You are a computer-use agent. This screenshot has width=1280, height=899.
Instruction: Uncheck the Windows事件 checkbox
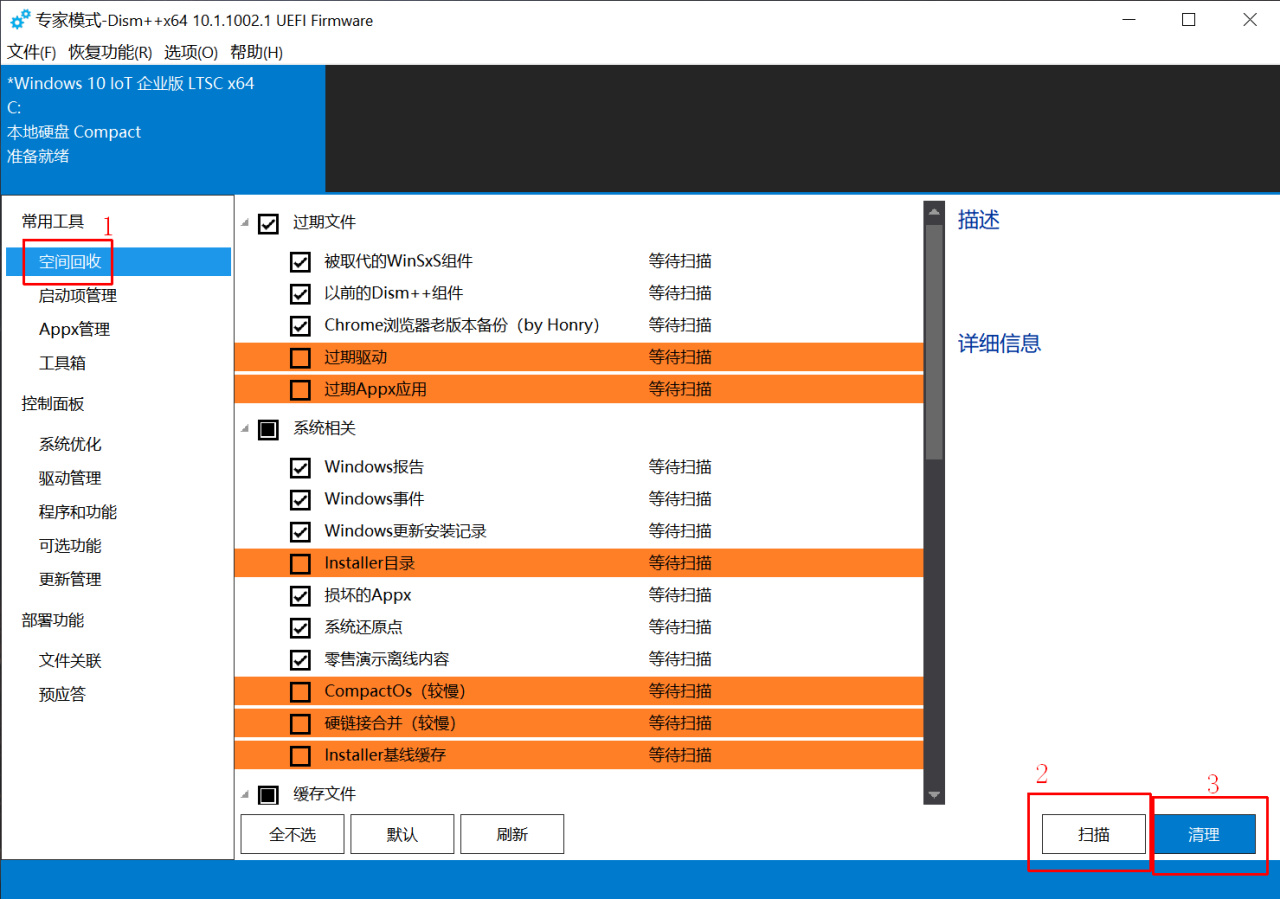[x=300, y=500]
